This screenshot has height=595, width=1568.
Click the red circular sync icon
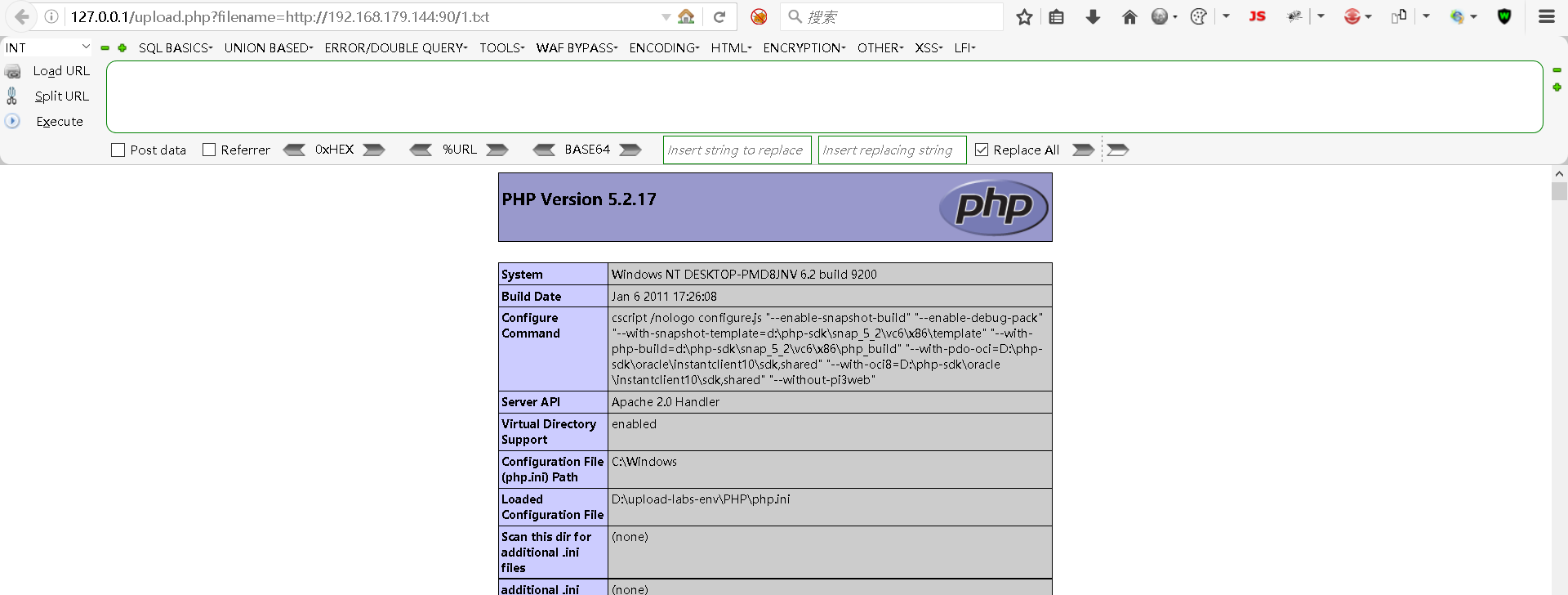pyautogui.click(x=1352, y=16)
